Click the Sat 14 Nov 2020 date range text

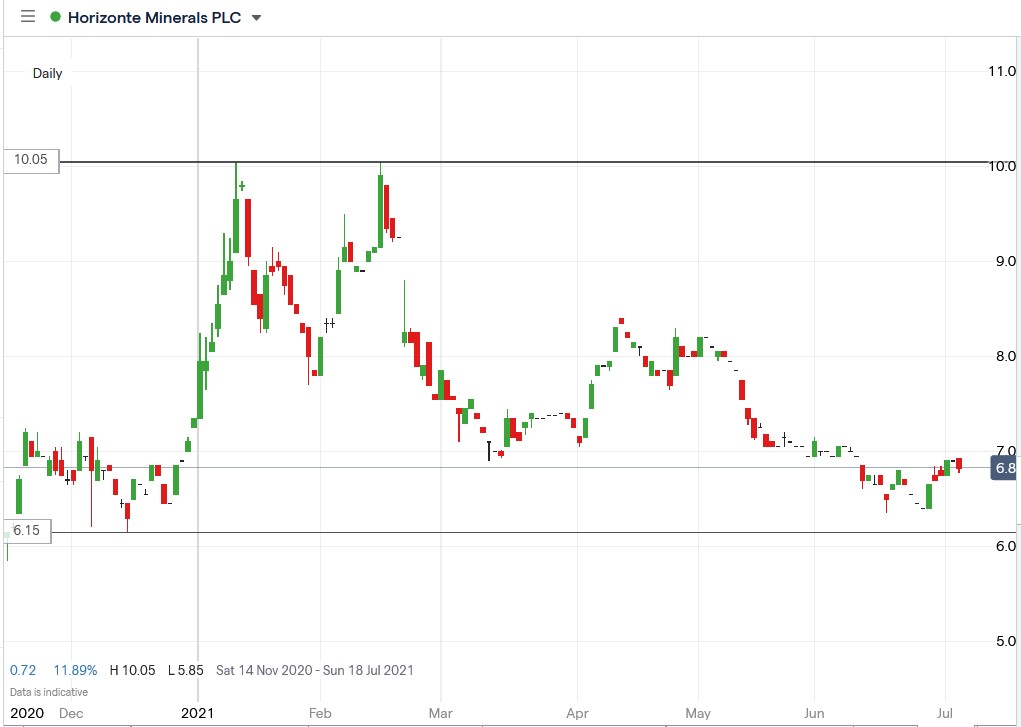pos(253,670)
